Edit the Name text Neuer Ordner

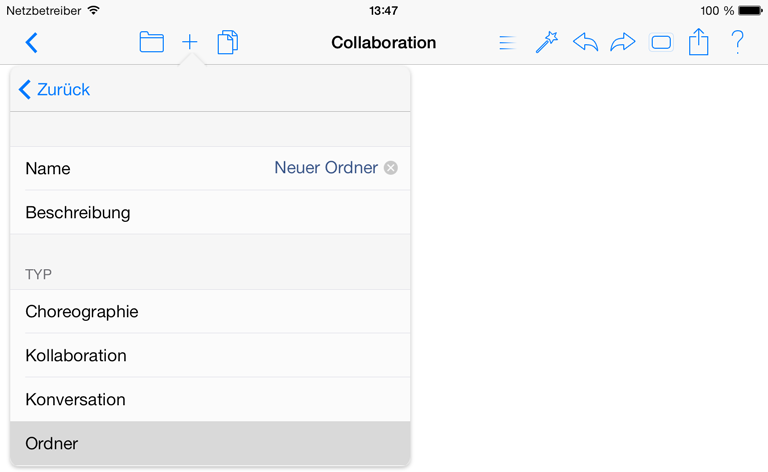[326, 168]
